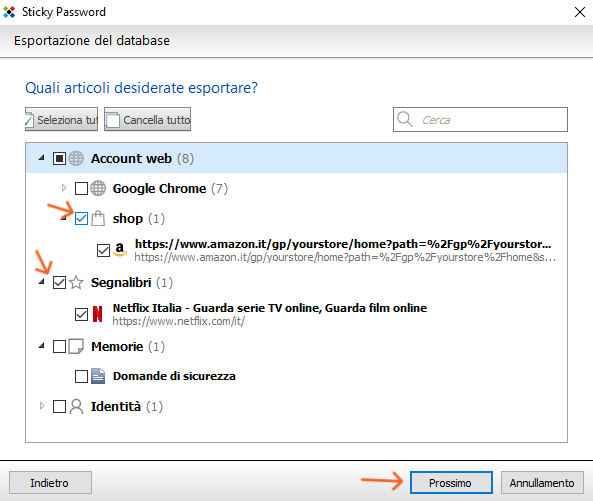Cancel export with the Annullamento button

(x=542, y=482)
